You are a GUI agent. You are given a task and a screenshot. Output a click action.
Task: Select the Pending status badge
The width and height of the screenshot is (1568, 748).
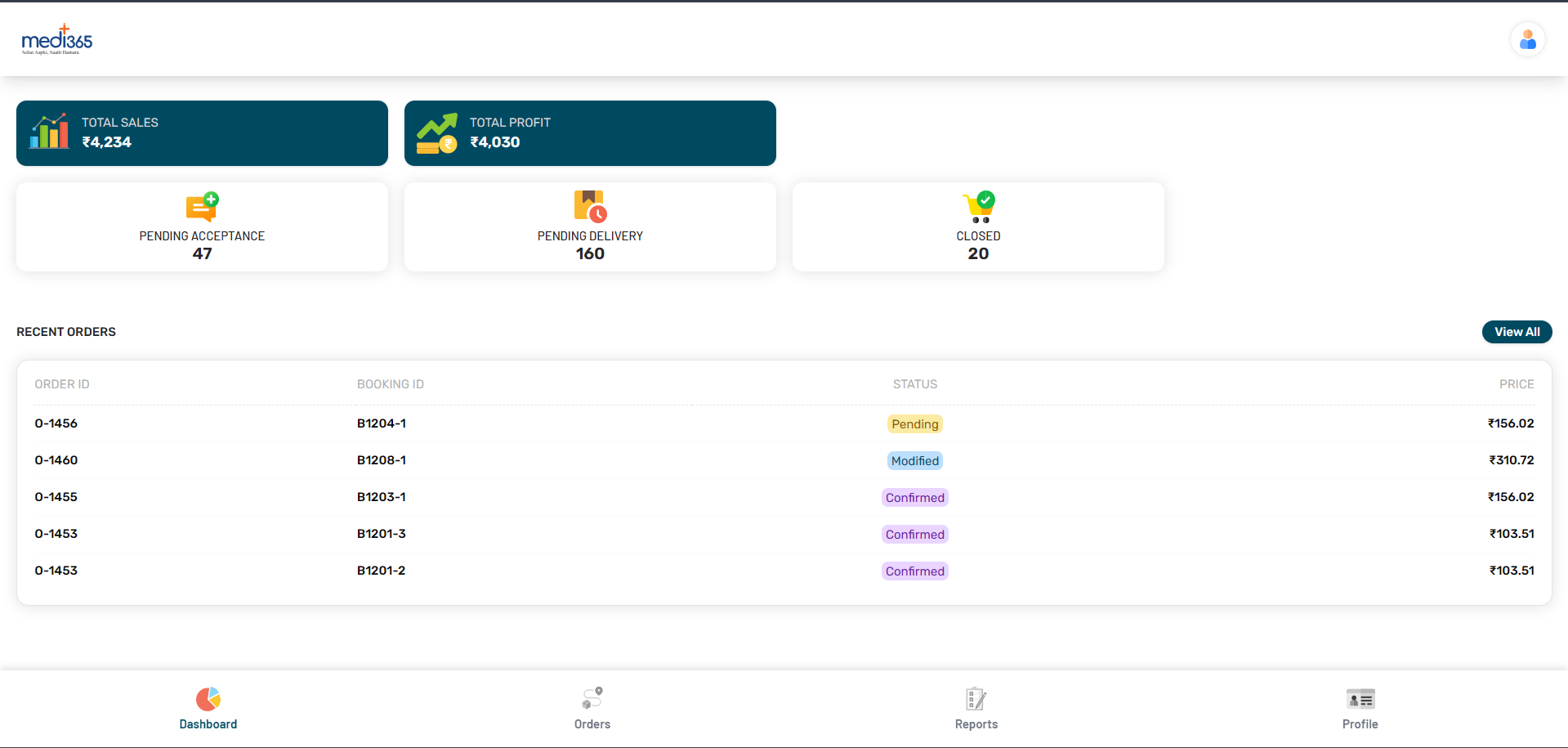click(914, 424)
